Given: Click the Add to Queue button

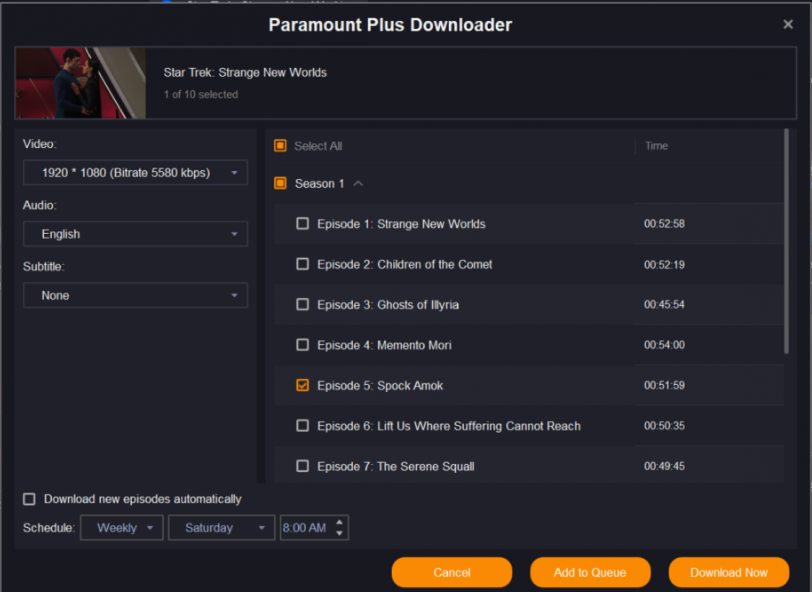Looking at the screenshot, I should tap(590, 572).
